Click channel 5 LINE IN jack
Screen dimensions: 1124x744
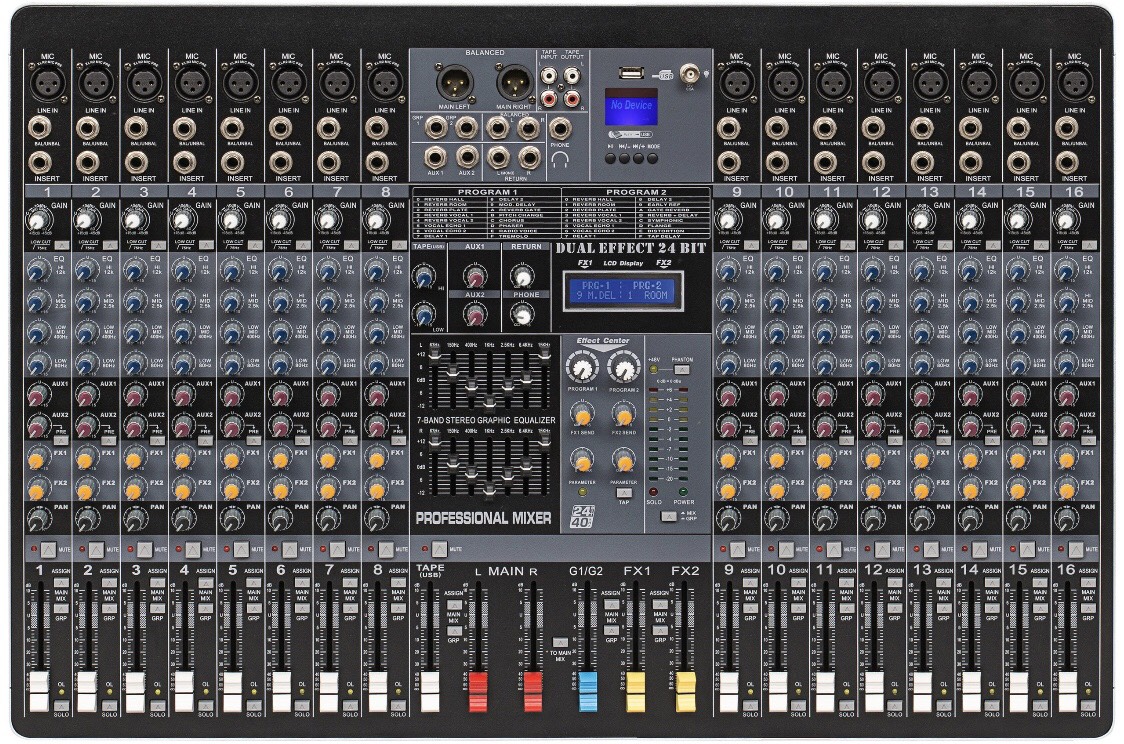pos(232,129)
